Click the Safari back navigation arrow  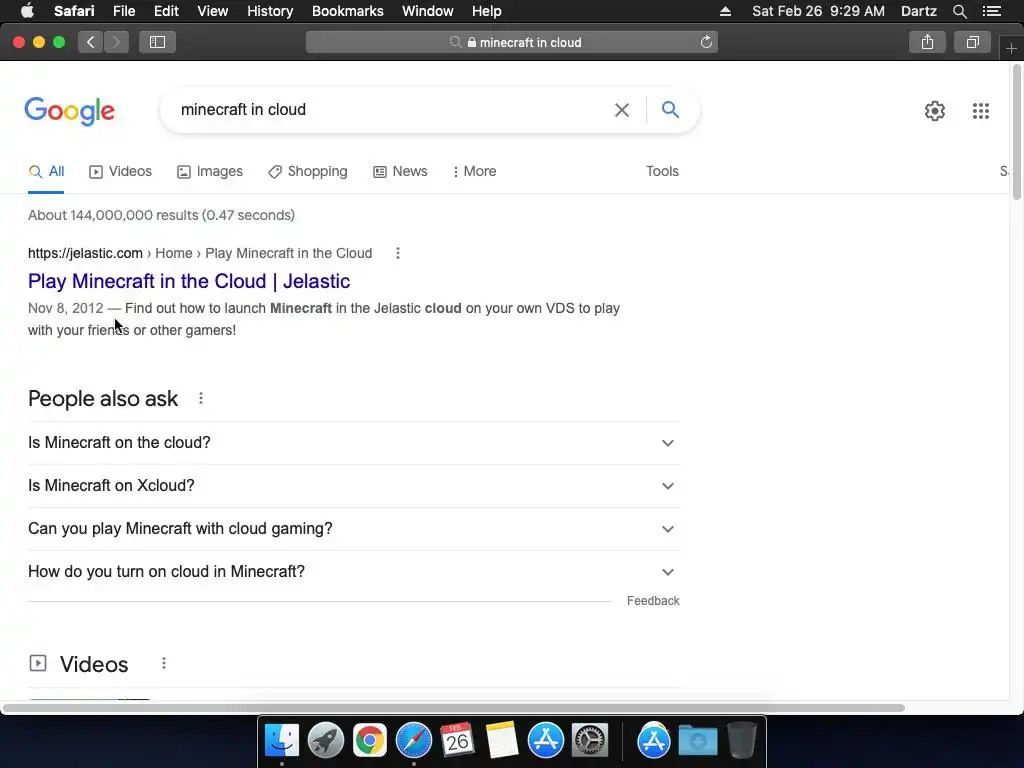coord(91,42)
